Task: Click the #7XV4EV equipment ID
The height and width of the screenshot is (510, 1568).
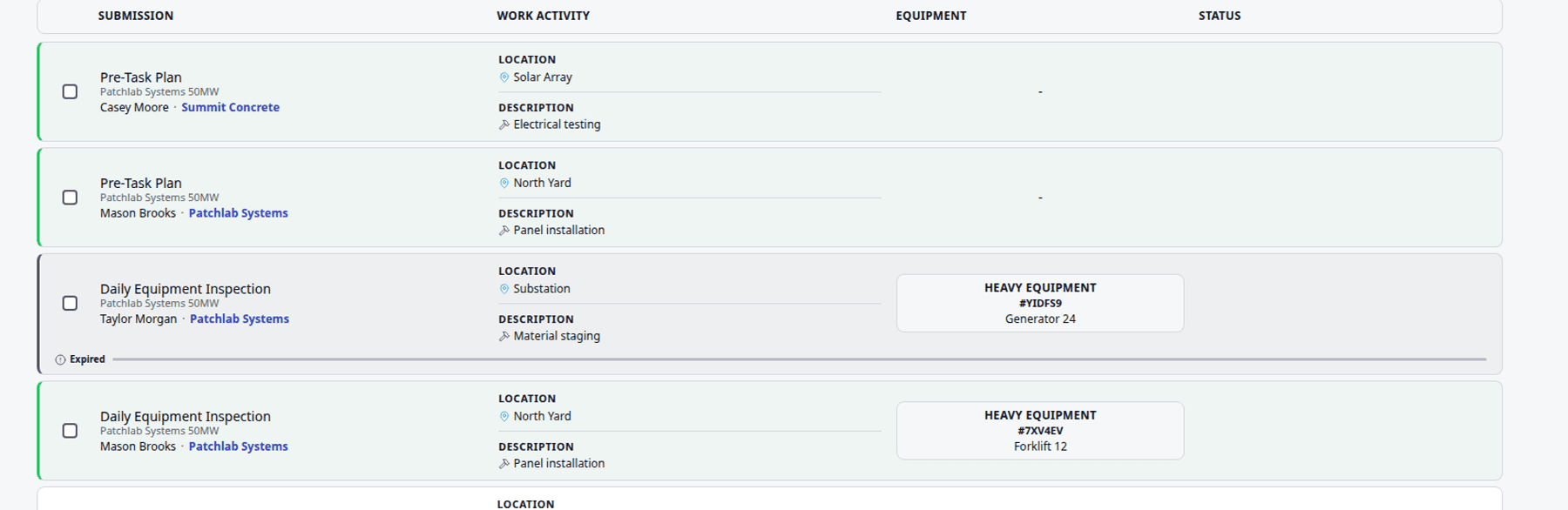Action: 1040,431
